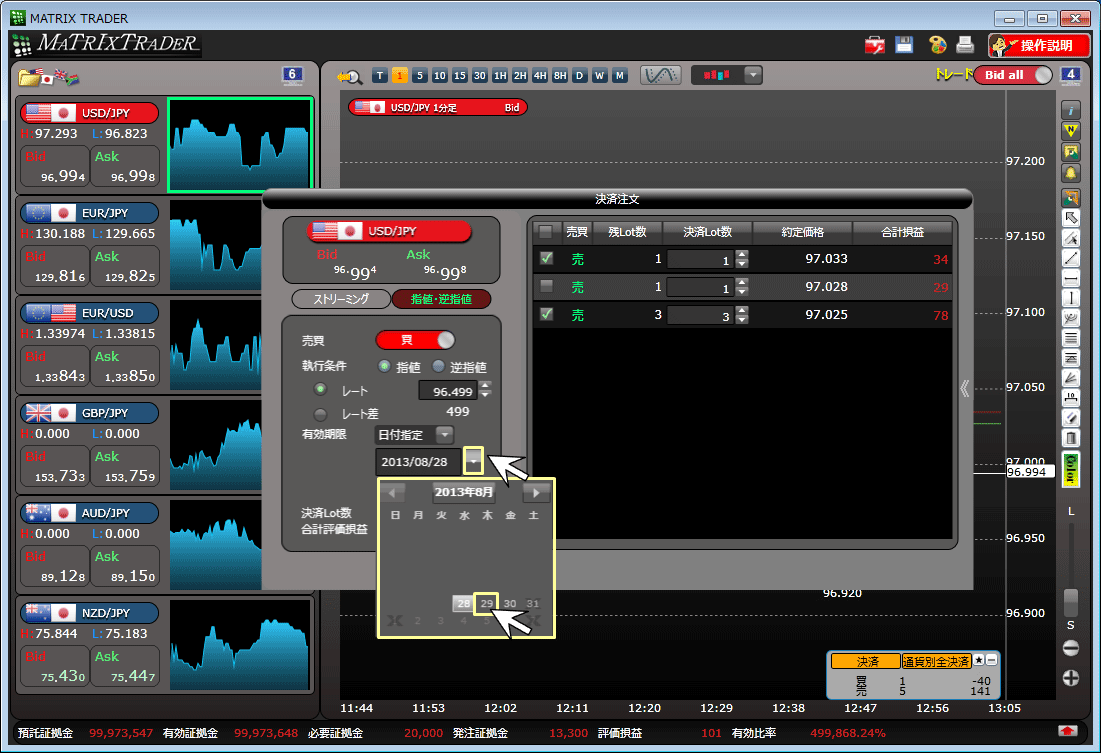Viewport: 1101px width, 753px height.
Task: Open the red toolbox settings icon
Action: click(x=875, y=45)
